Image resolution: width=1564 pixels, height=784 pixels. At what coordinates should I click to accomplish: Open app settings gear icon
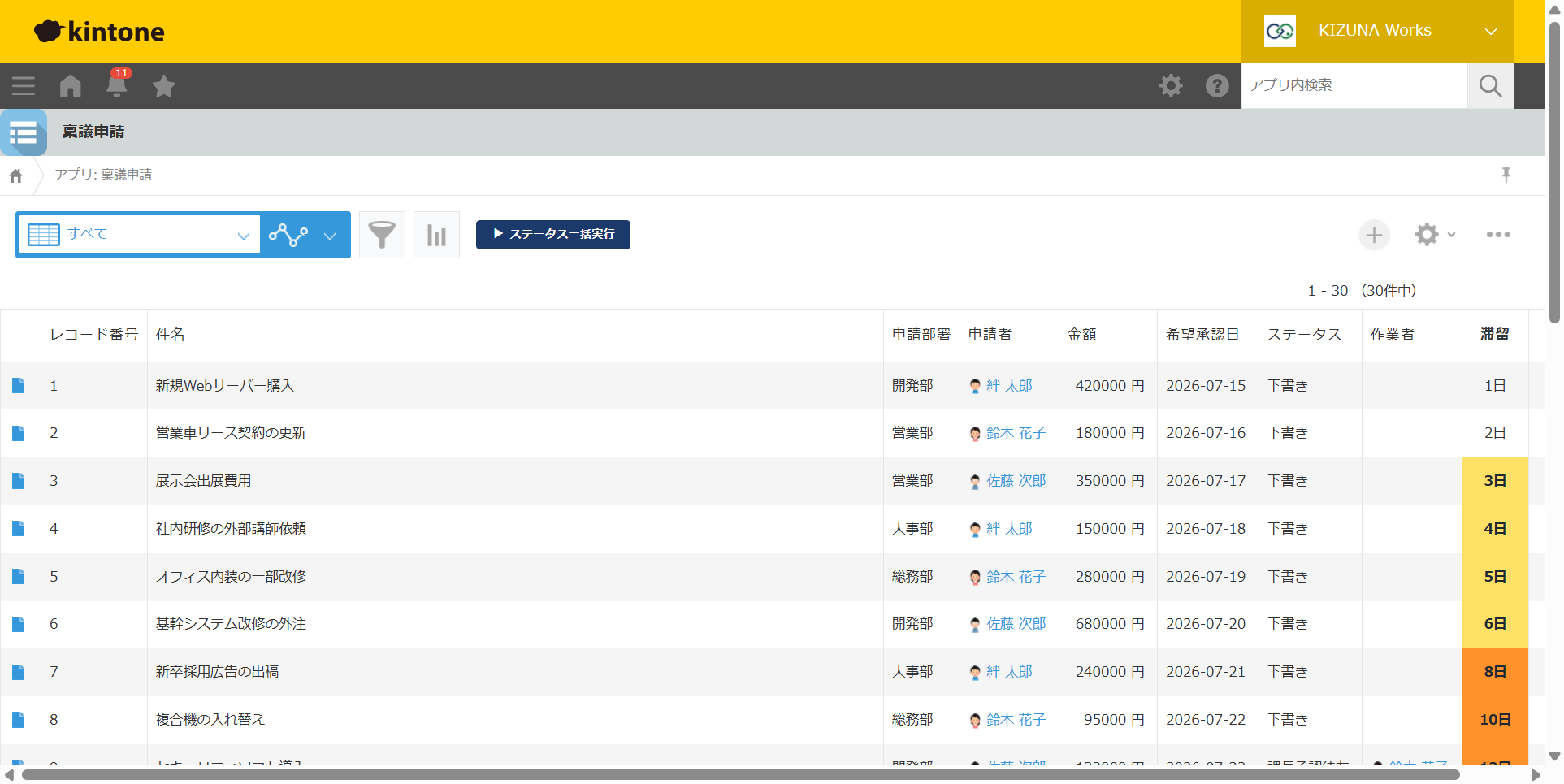click(x=1427, y=235)
